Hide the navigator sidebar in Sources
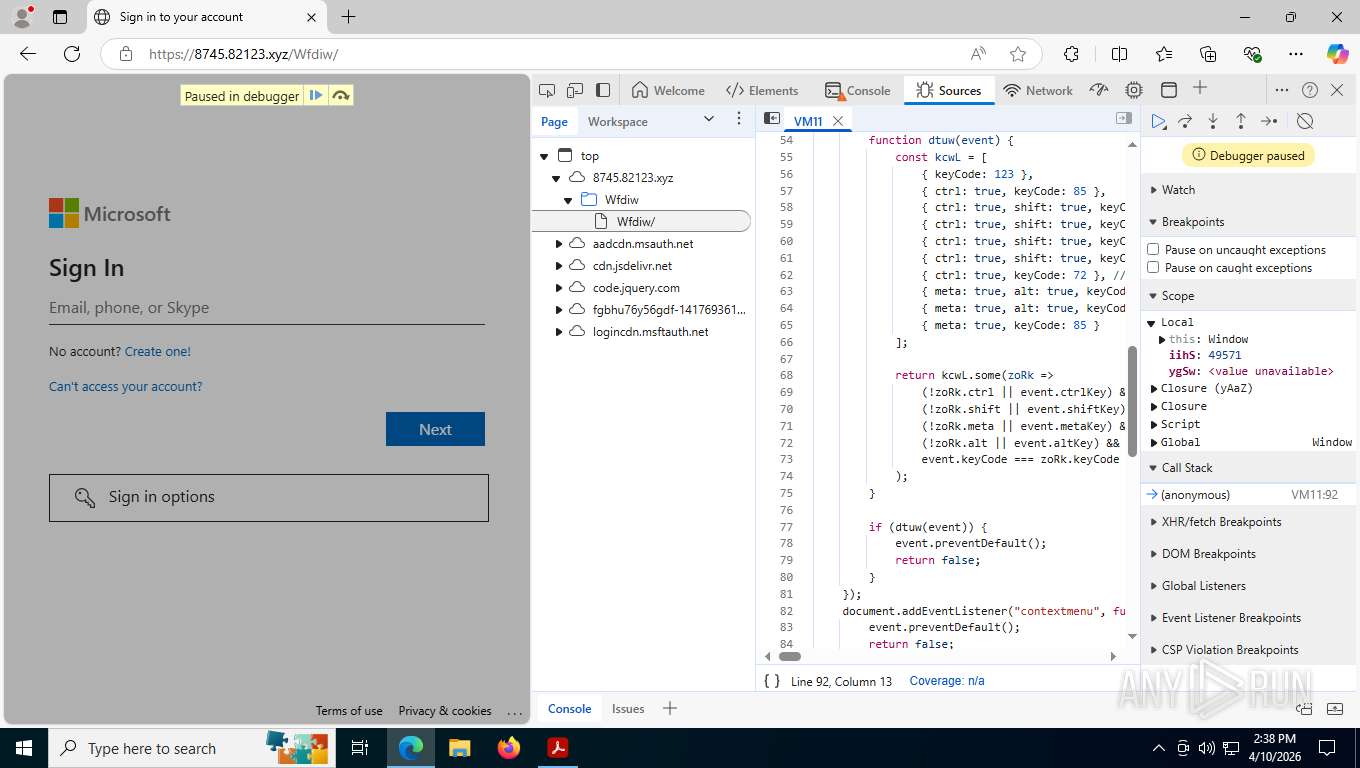This screenshot has width=1360, height=768. point(772,119)
